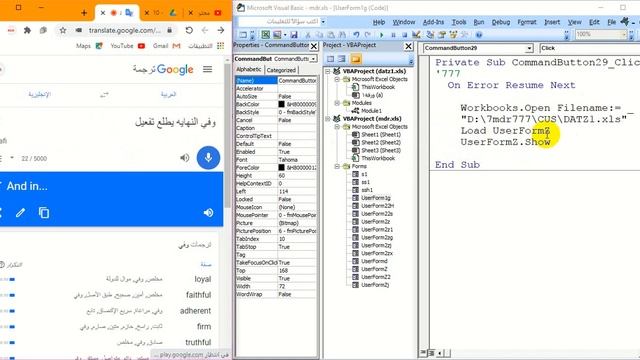640x360 pixels.
Task: Select Arabic as the language
Action: [168, 94]
